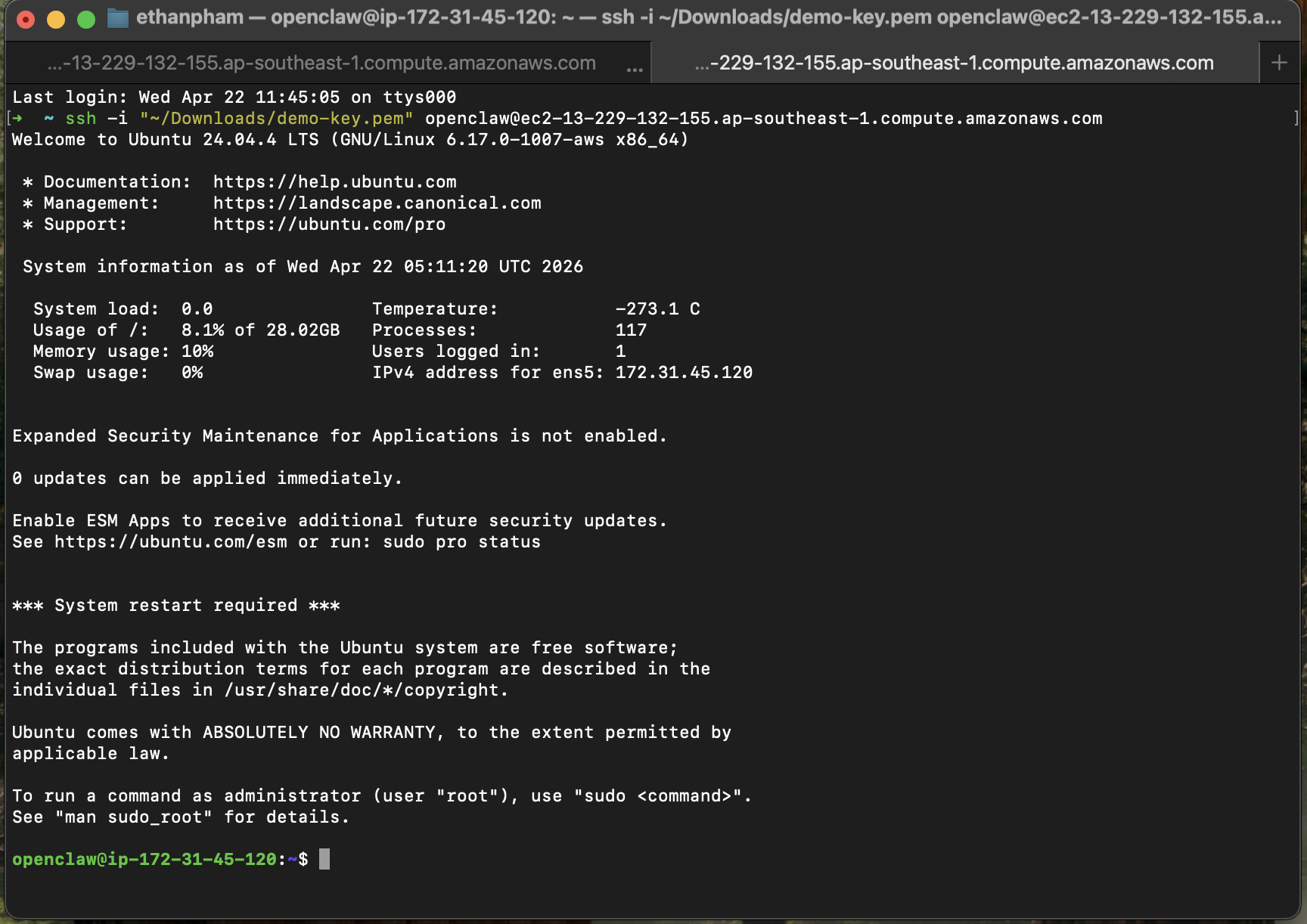Viewport: 1307px width, 924px height.
Task: Click the demo-key.pem path in the command line
Action: coord(275,118)
